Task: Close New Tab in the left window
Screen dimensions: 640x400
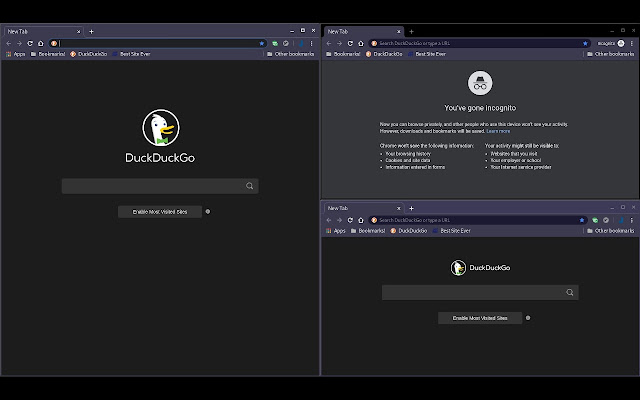Action: click(78, 31)
